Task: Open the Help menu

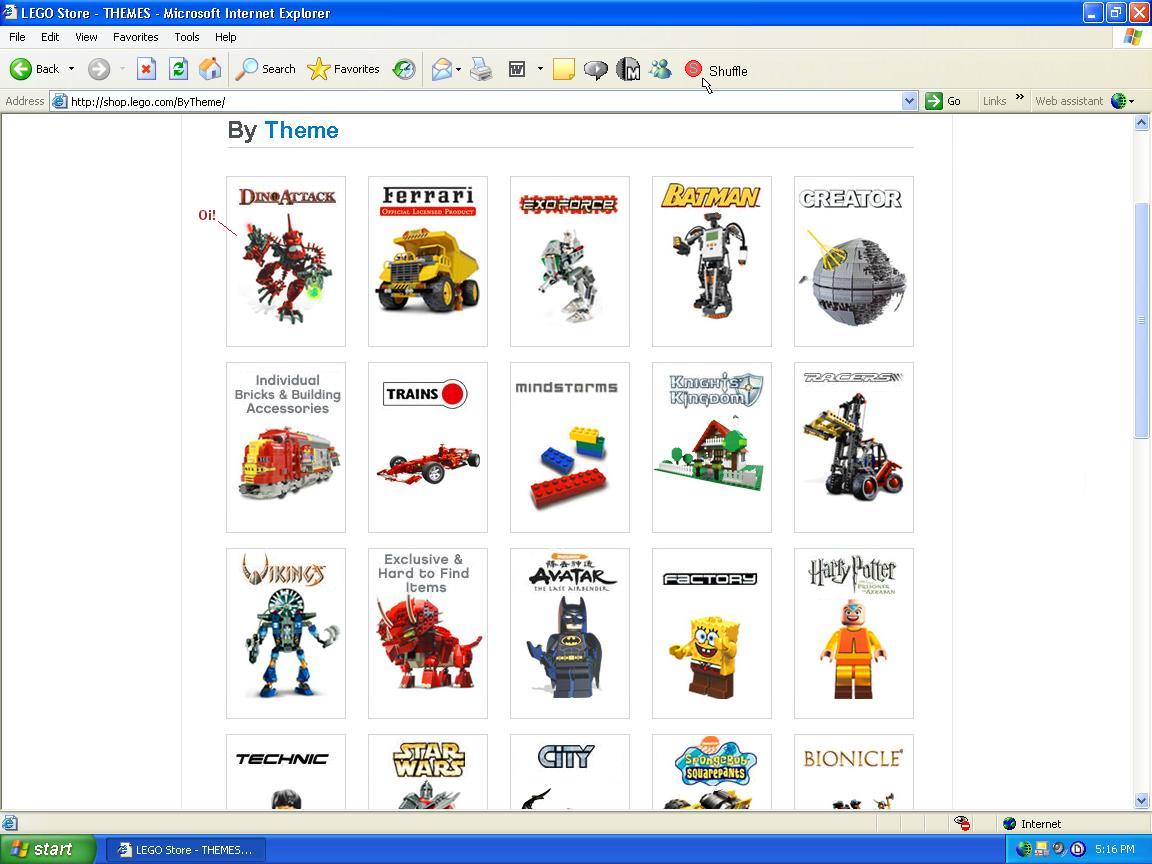Action: [x=226, y=37]
